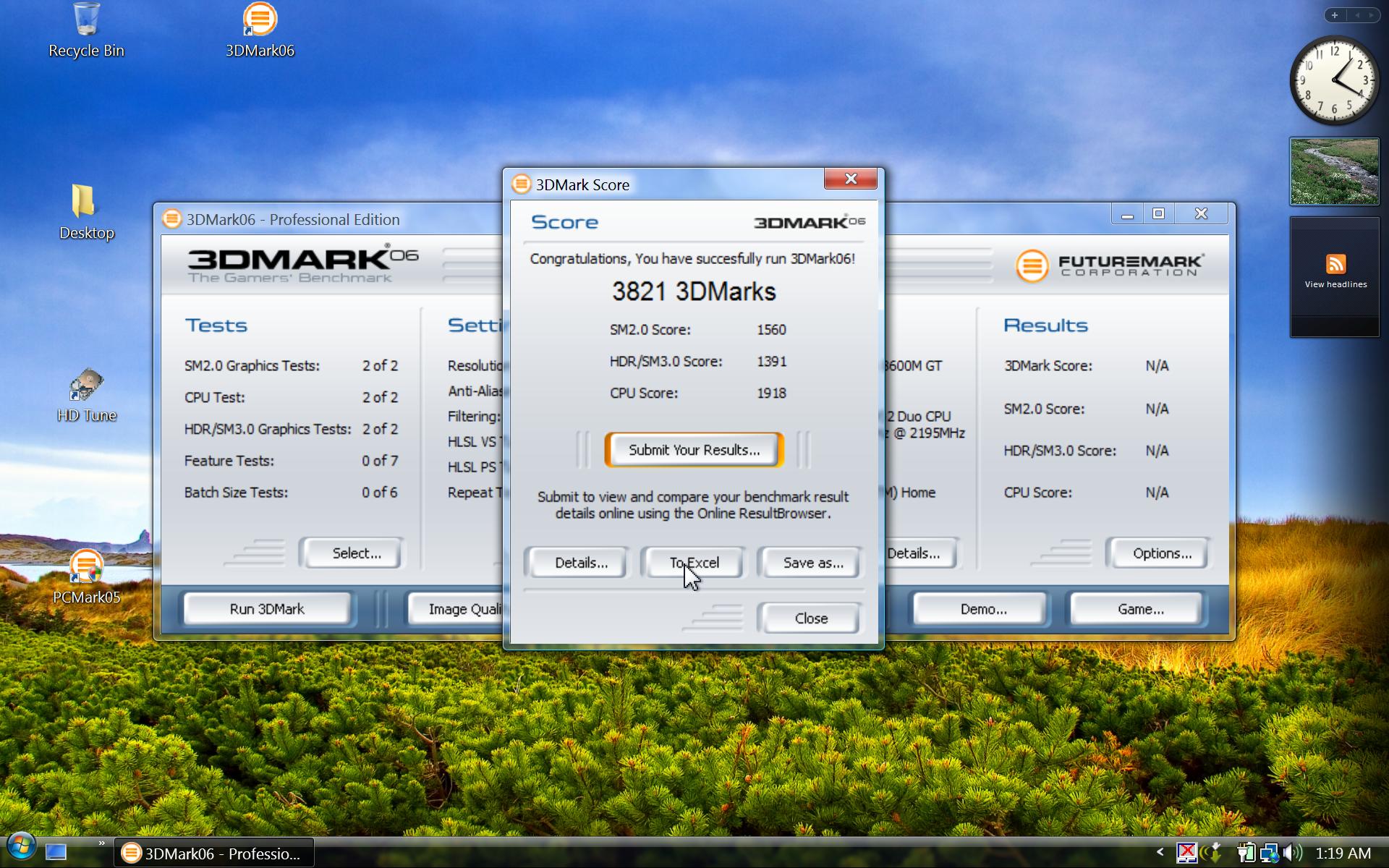Open the network connection tray icon
Image resolution: width=1389 pixels, height=868 pixels.
coord(1269,854)
